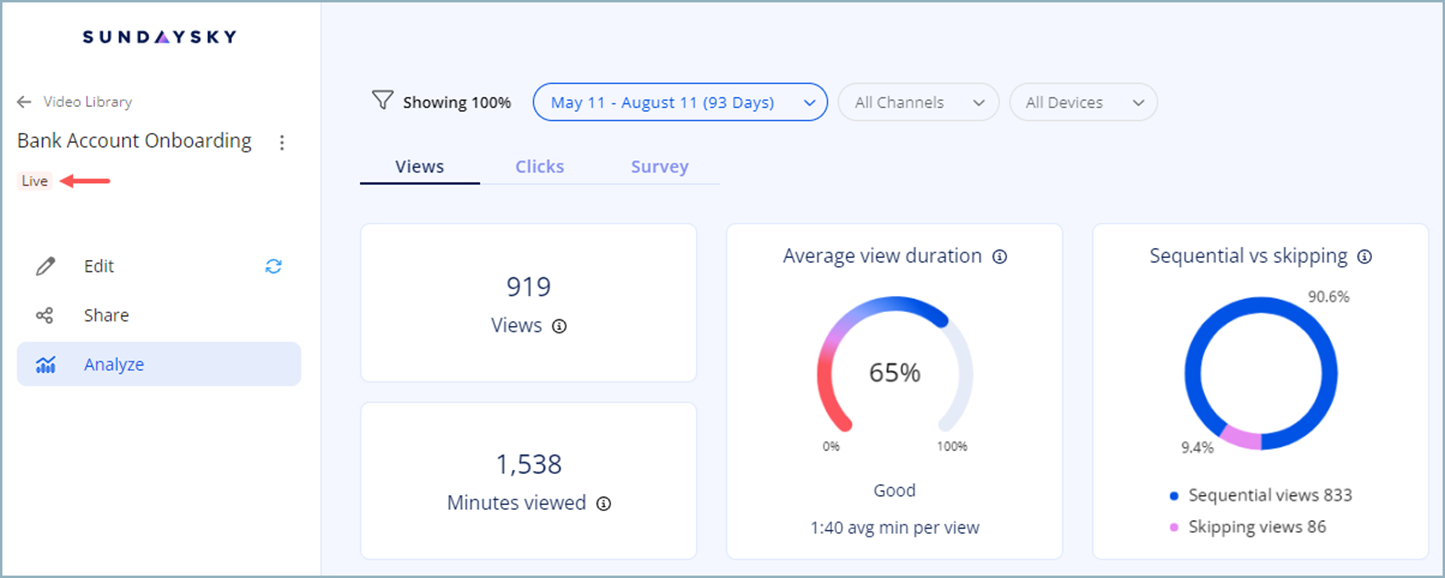Expand the All Channels dropdown
The height and width of the screenshot is (578, 1445).
[918, 102]
